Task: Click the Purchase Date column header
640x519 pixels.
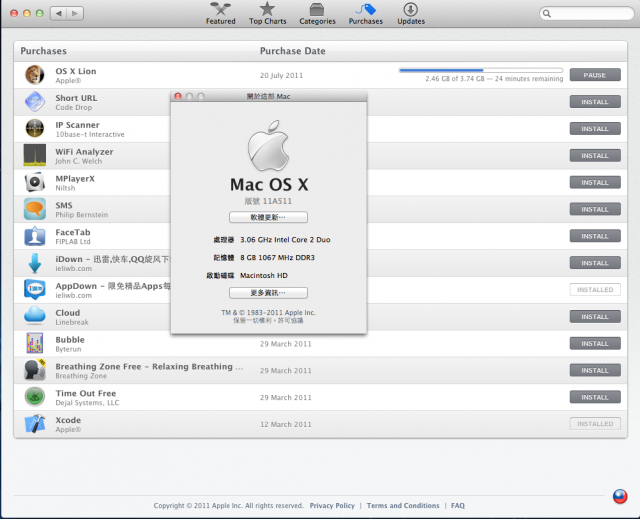Action: click(x=293, y=51)
